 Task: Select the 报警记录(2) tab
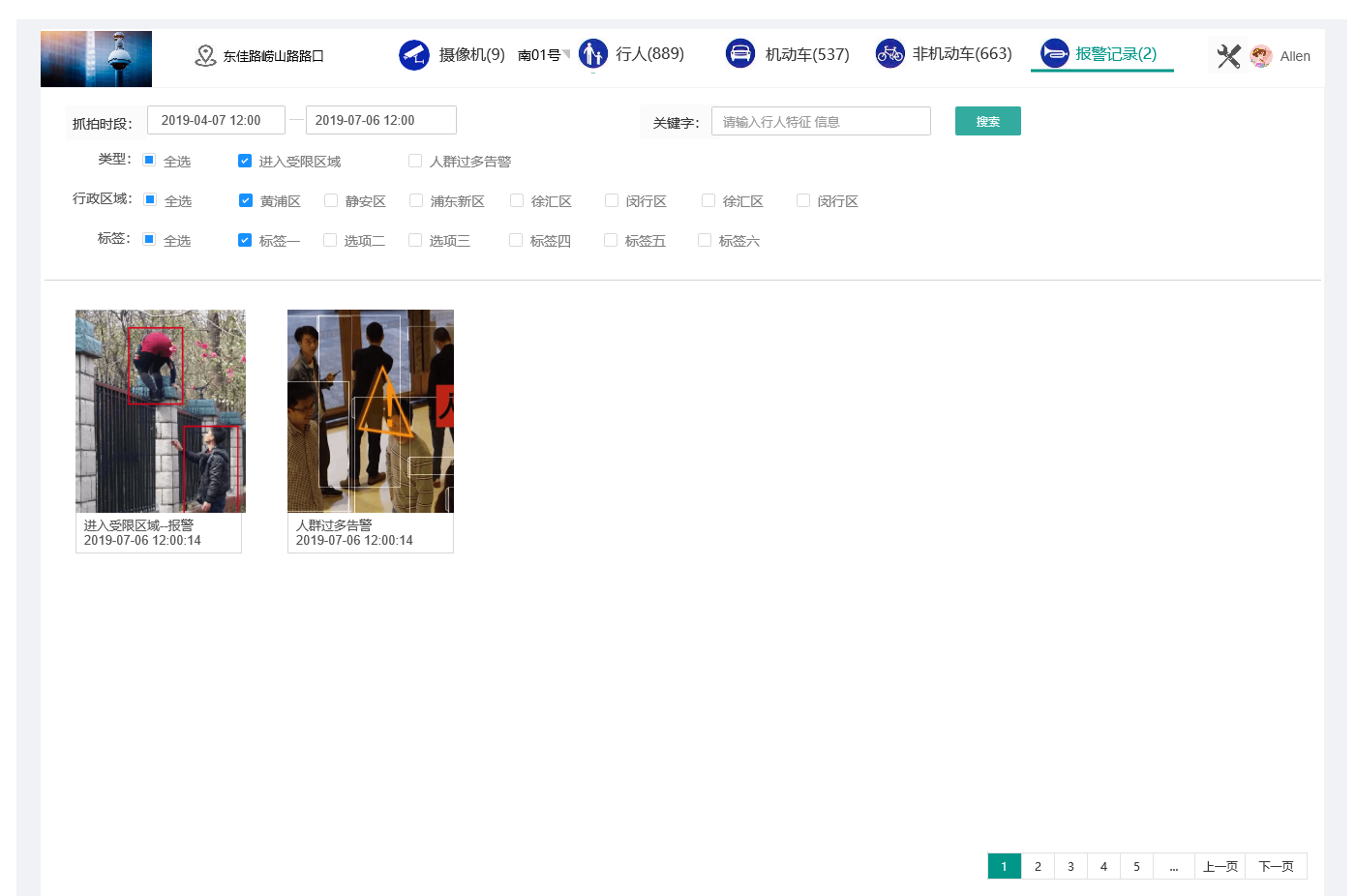click(1116, 54)
